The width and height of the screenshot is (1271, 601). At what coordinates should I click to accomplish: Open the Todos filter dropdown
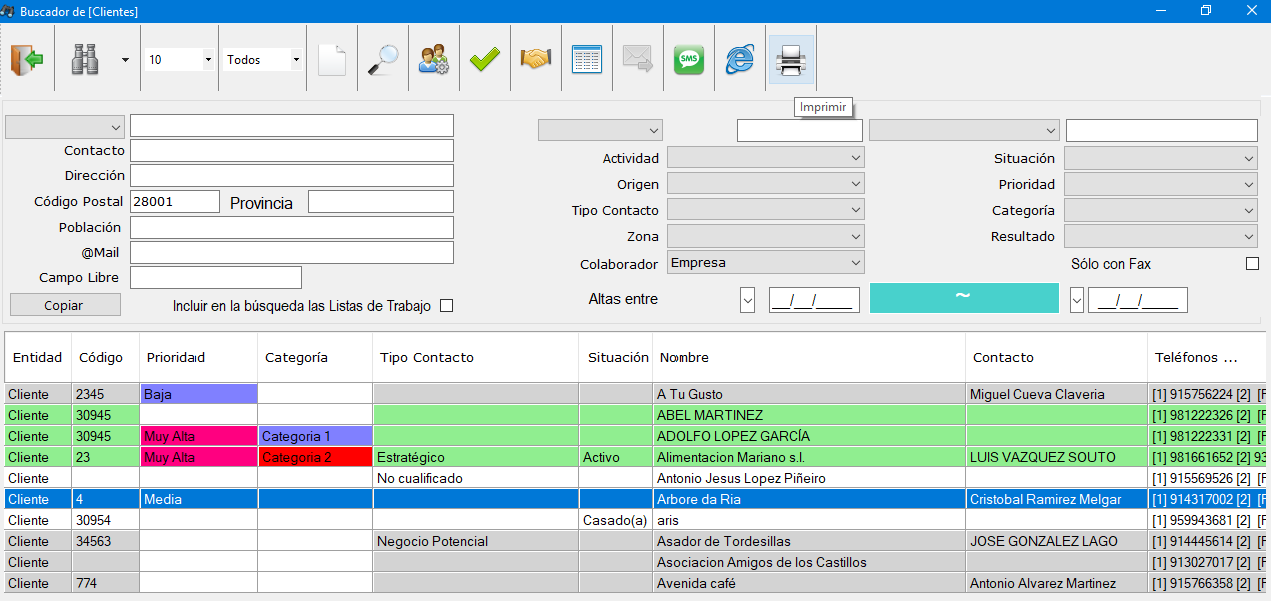(x=295, y=60)
